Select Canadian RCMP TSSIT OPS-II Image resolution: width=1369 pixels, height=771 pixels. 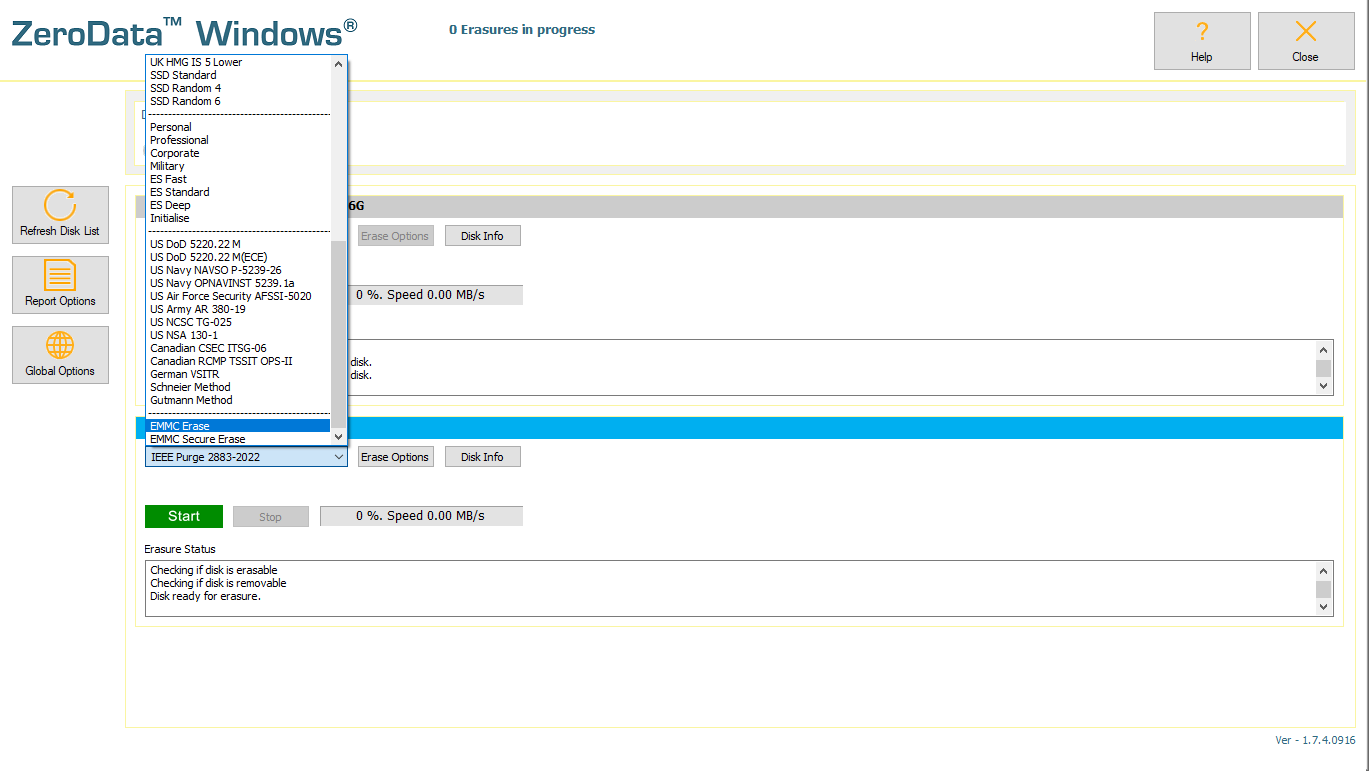[x=238, y=361]
